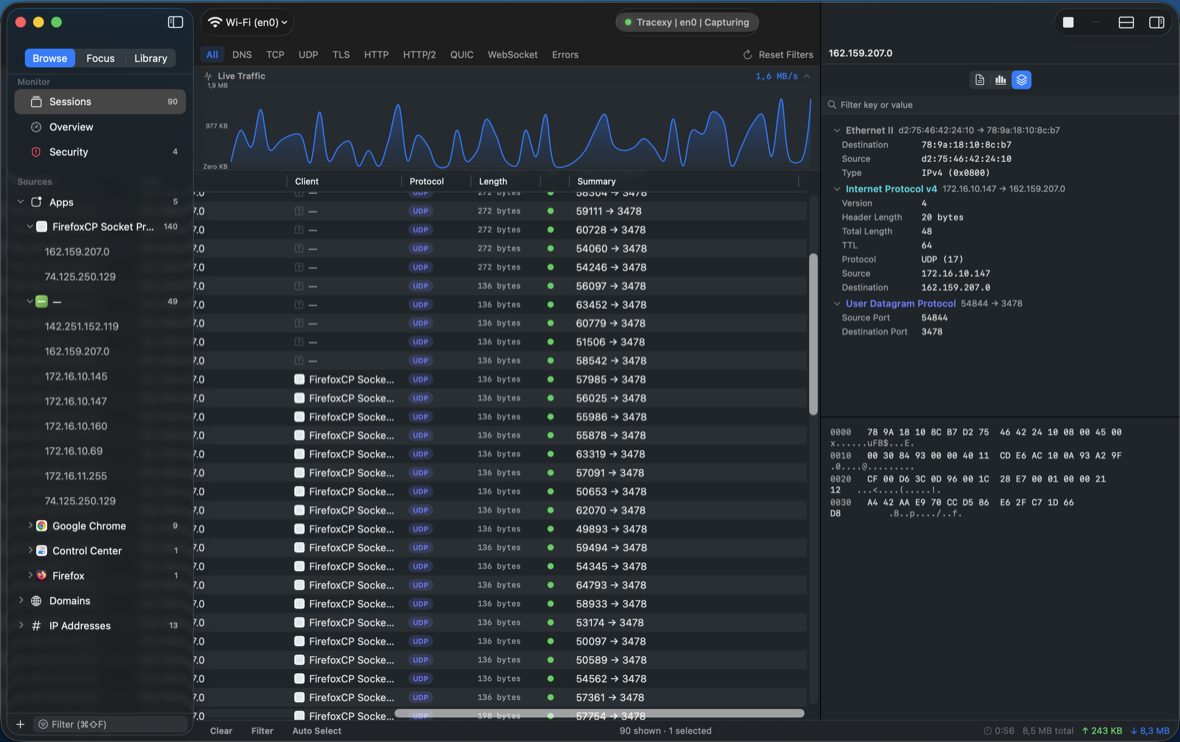
Task: Switch to the Focus tab
Action: [x=100, y=58]
